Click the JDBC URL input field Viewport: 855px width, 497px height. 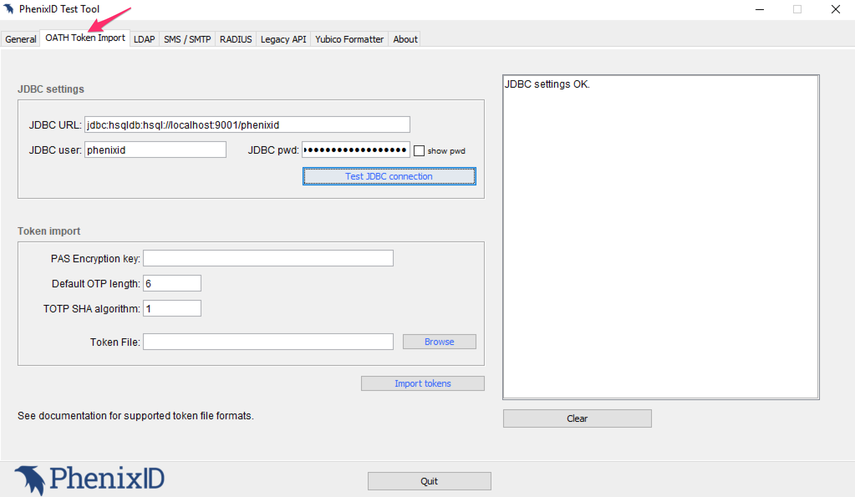point(247,124)
